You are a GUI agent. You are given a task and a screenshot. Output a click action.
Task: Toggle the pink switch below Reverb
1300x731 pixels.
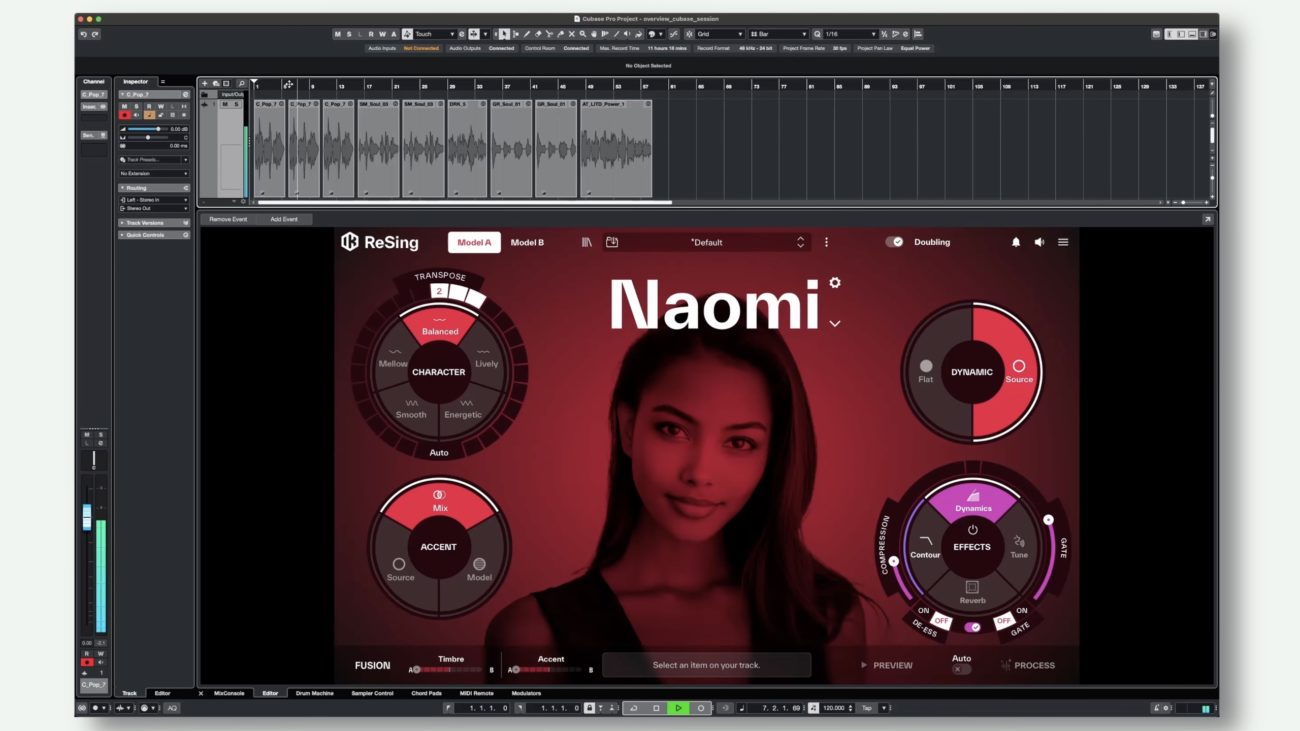971,627
